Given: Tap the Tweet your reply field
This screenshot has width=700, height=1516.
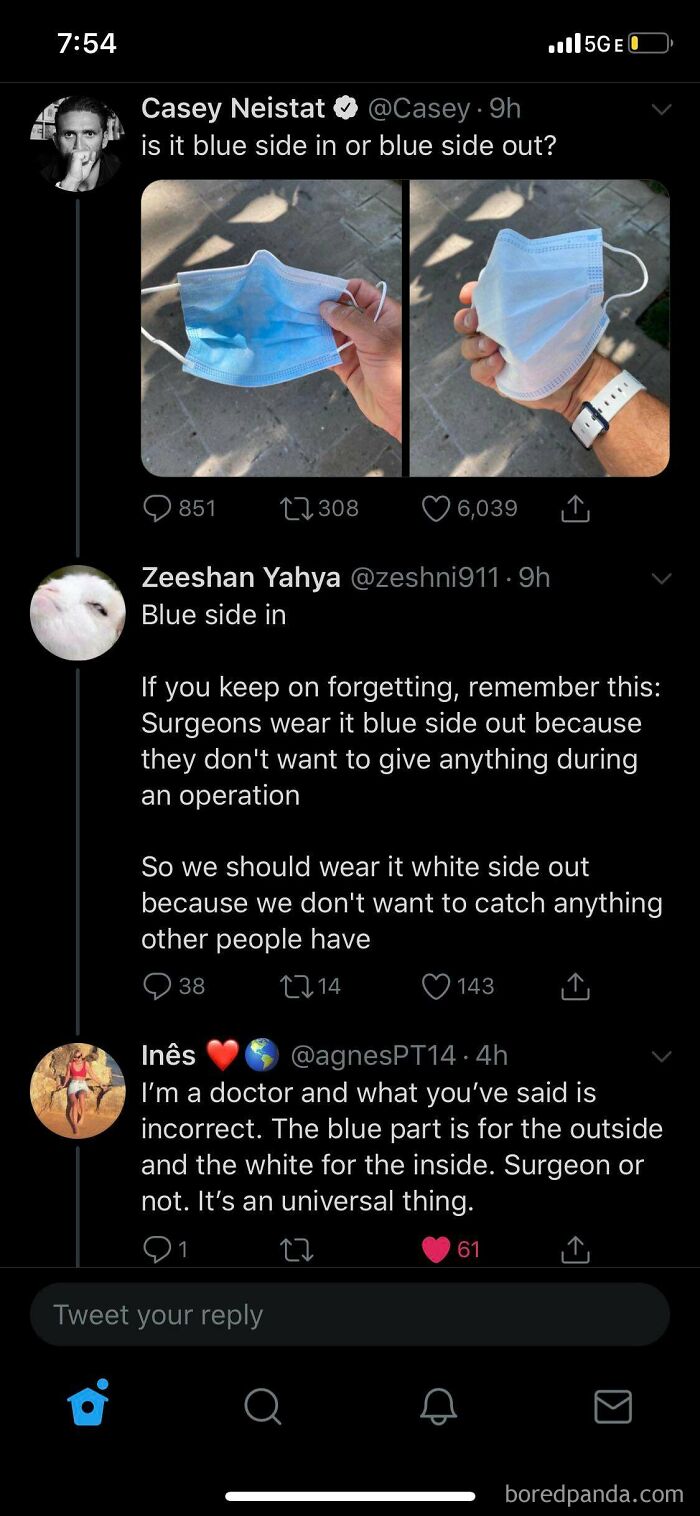Looking at the screenshot, I should (350, 1314).
